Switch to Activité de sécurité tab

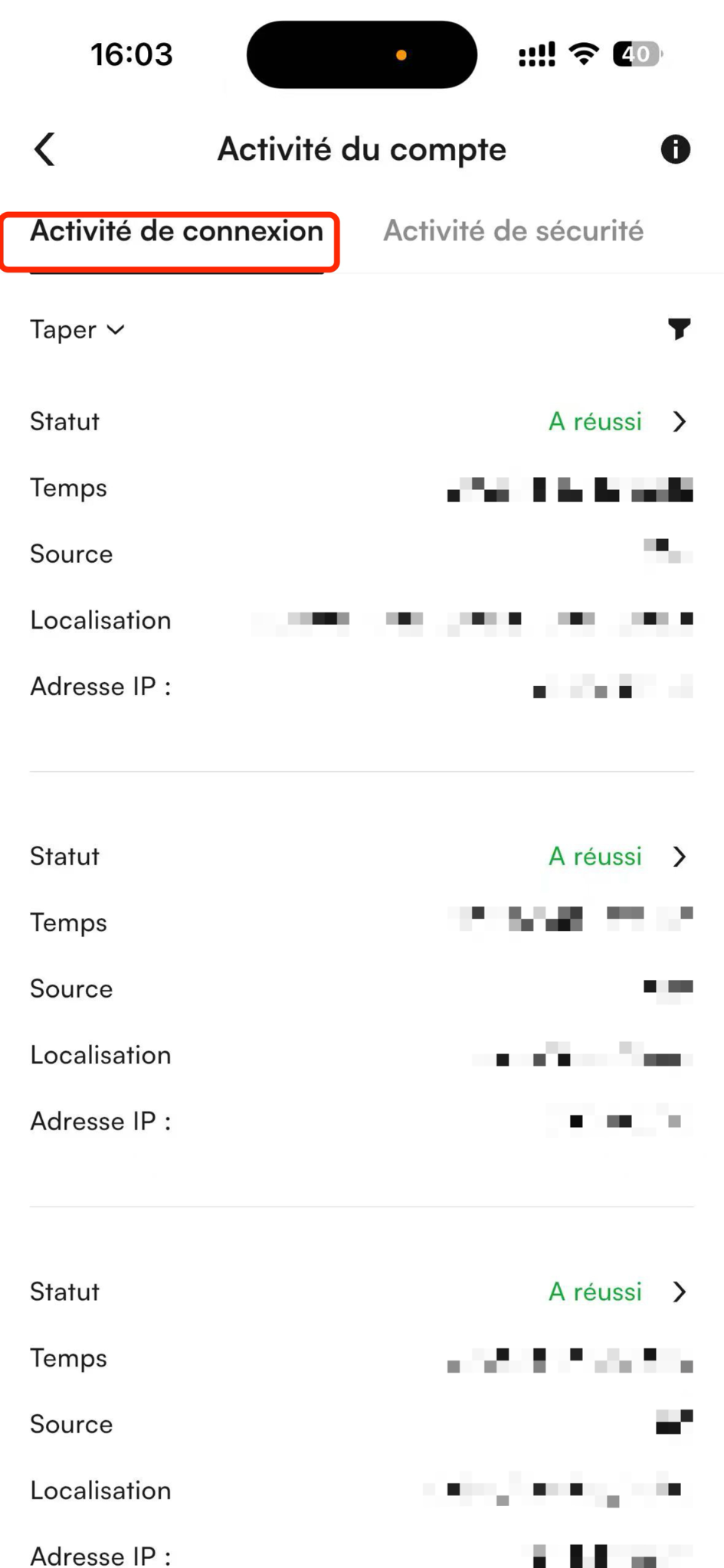pos(513,231)
